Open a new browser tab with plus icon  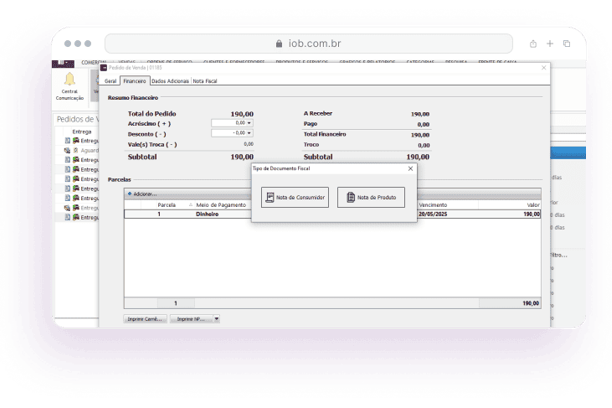[550, 44]
